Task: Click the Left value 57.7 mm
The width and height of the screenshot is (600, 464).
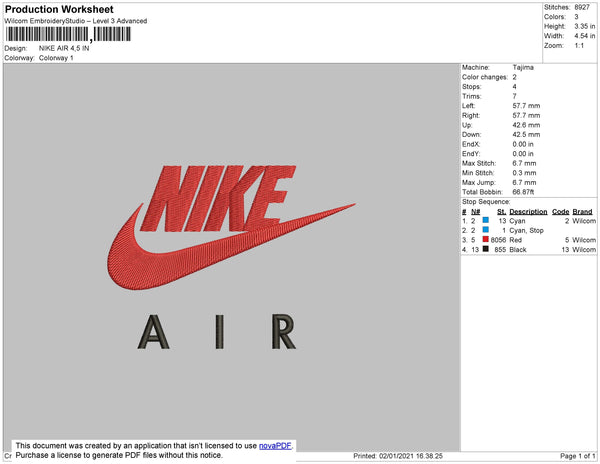Action: coord(526,106)
